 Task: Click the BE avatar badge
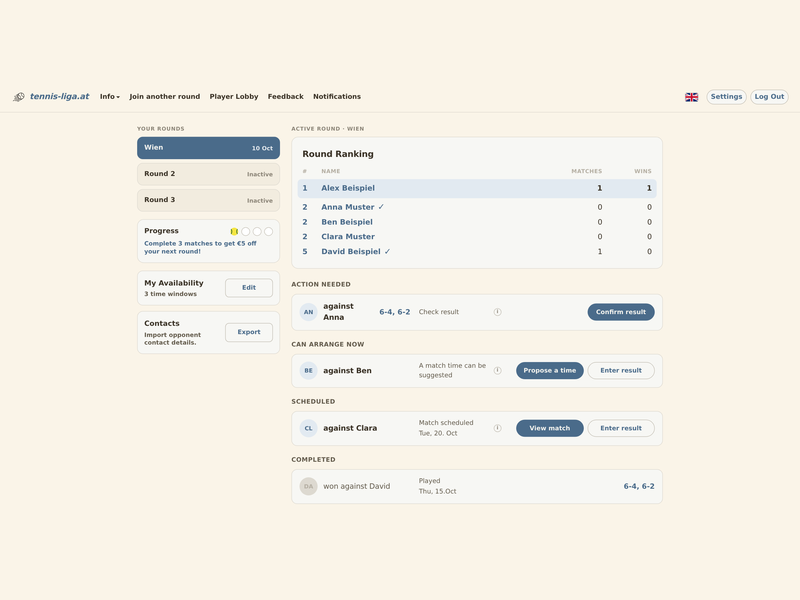click(x=309, y=370)
